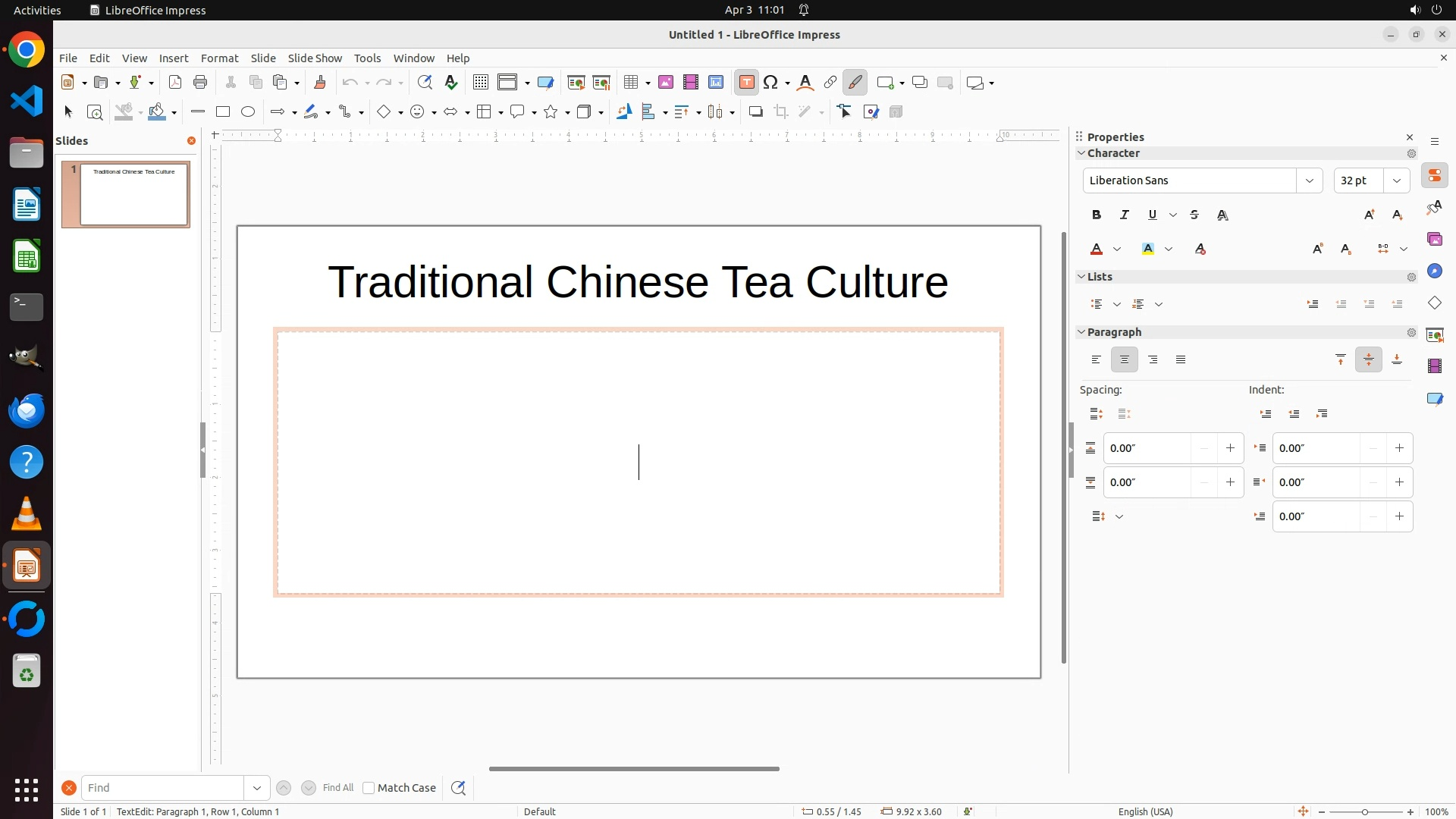Click the Insert Hyperlink icon
The image size is (1456, 819).
pyautogui.click(x=830, y=83)
